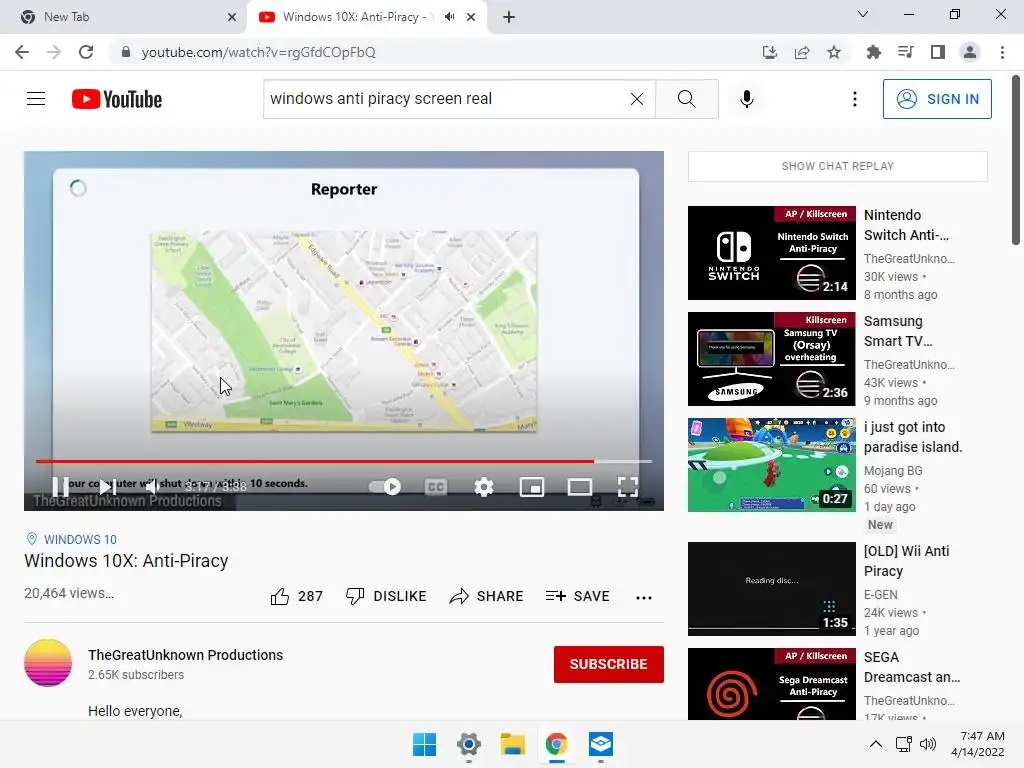Share this page from address bar
The height and width of the screenshot is (768, 1024).
tap(802, 52)
